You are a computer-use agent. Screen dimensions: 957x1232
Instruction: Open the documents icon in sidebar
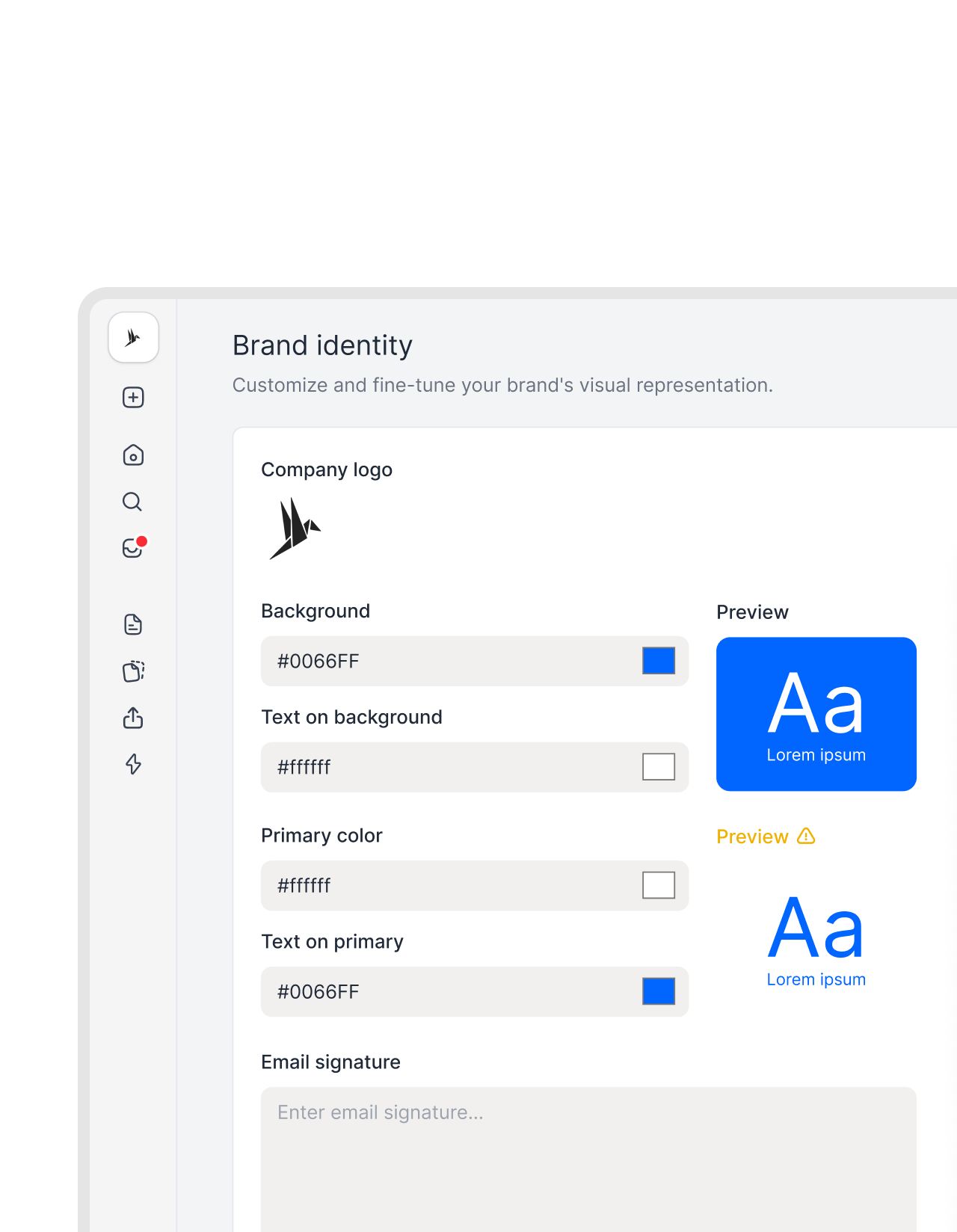coord(133,624)
